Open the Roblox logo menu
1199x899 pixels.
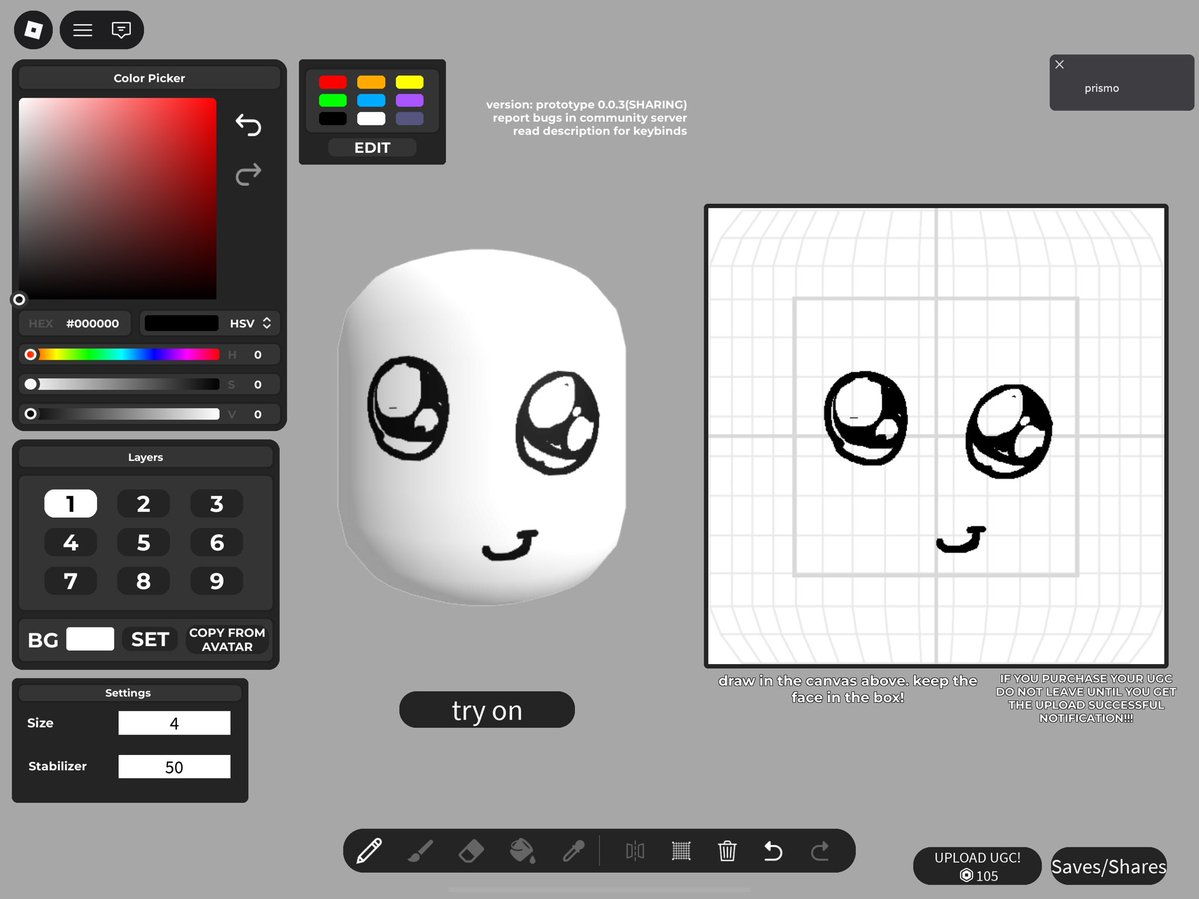coord(33,30)
